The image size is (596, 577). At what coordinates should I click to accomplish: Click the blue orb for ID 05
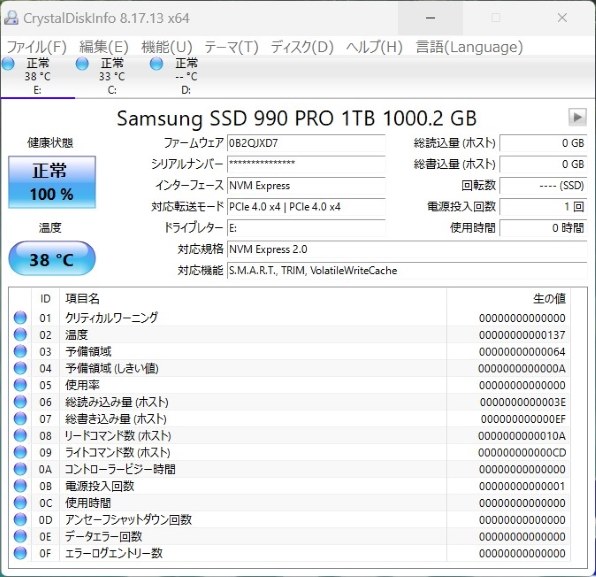pyautogui.click(x=20, y=385)
